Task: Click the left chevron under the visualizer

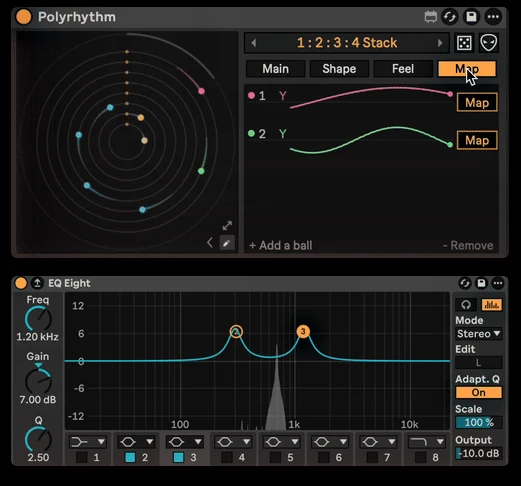Action: (210, 242)
